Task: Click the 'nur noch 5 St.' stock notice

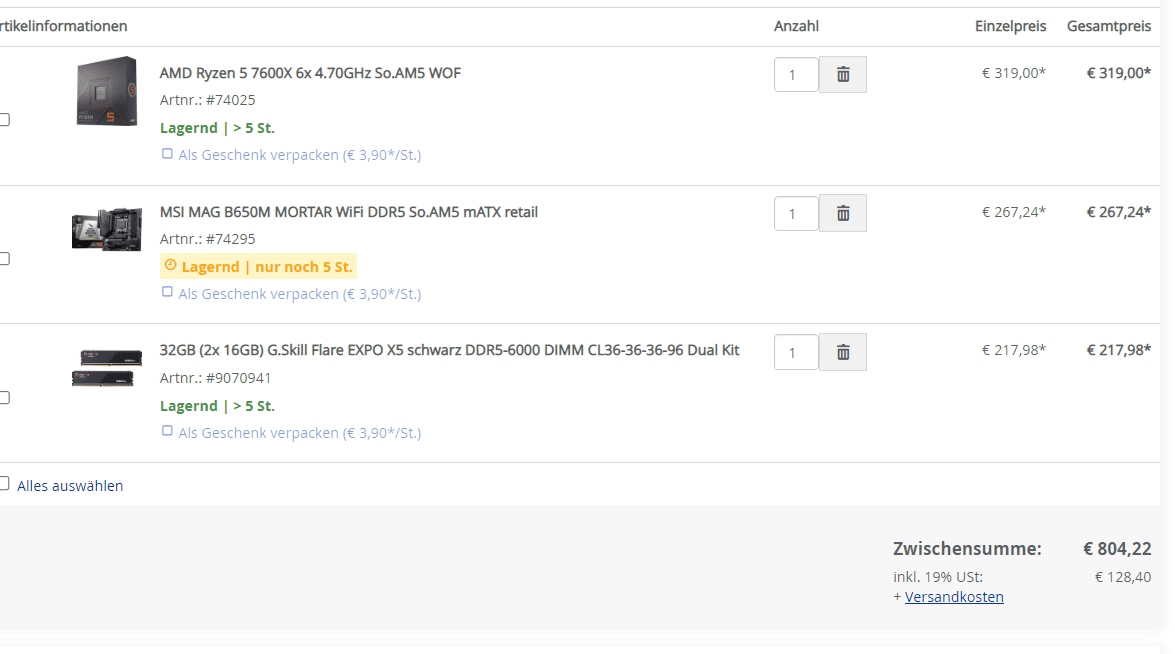Action: [258, 267]
